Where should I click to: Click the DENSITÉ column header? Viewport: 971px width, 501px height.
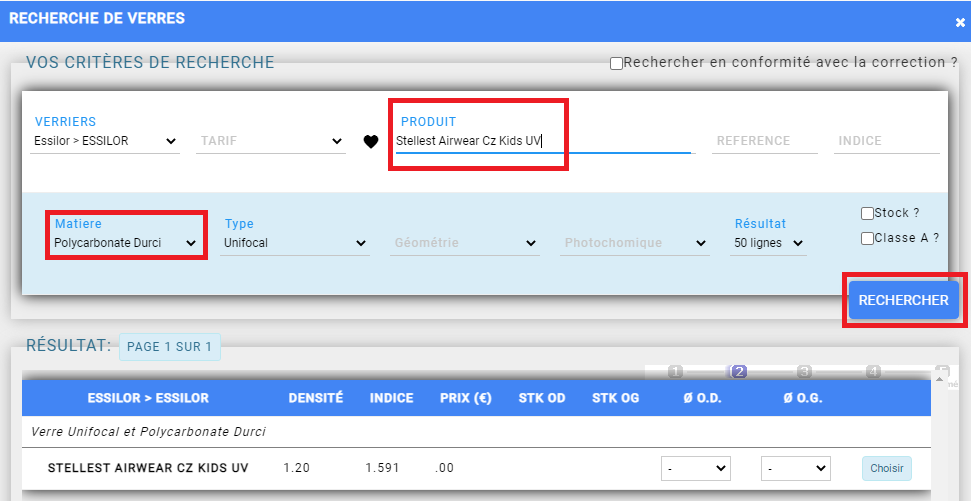(316, 398)
